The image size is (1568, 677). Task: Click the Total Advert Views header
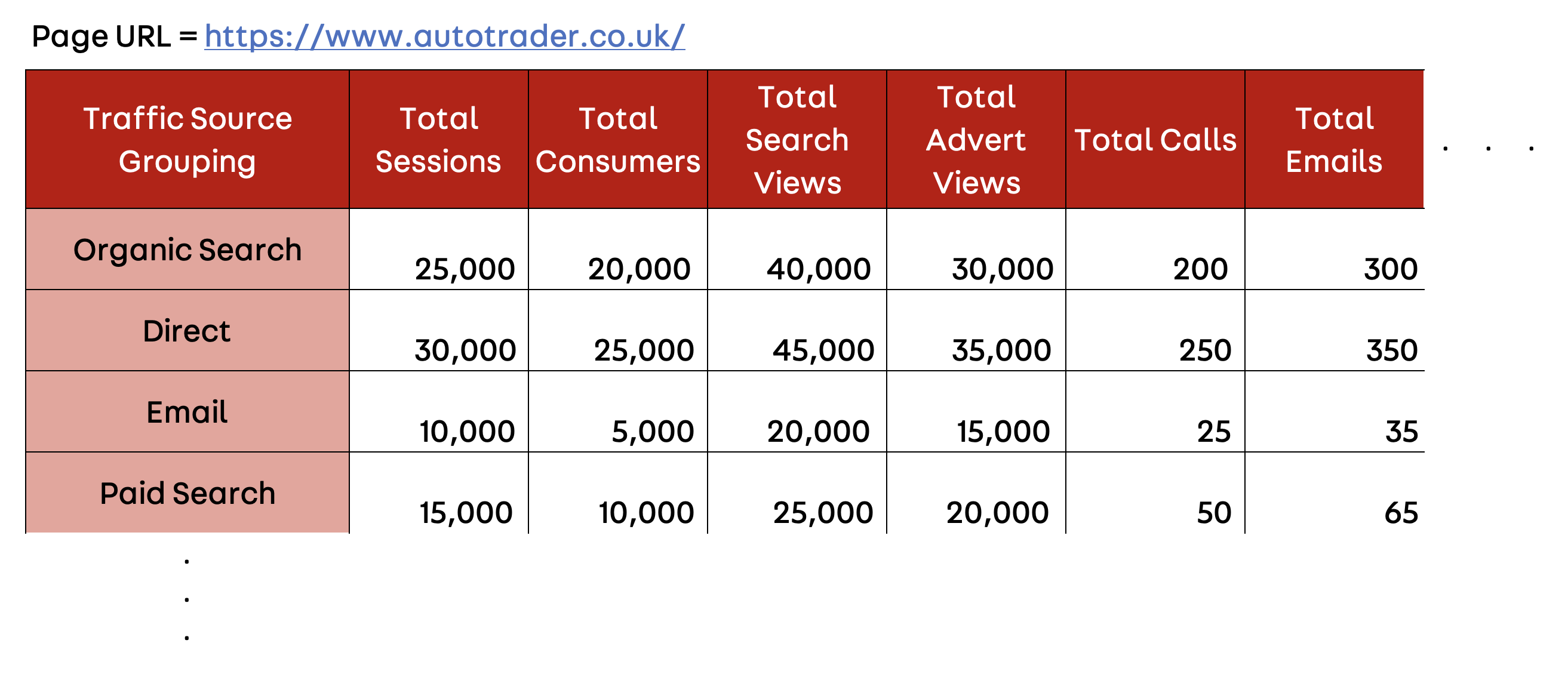click(976, 140)
